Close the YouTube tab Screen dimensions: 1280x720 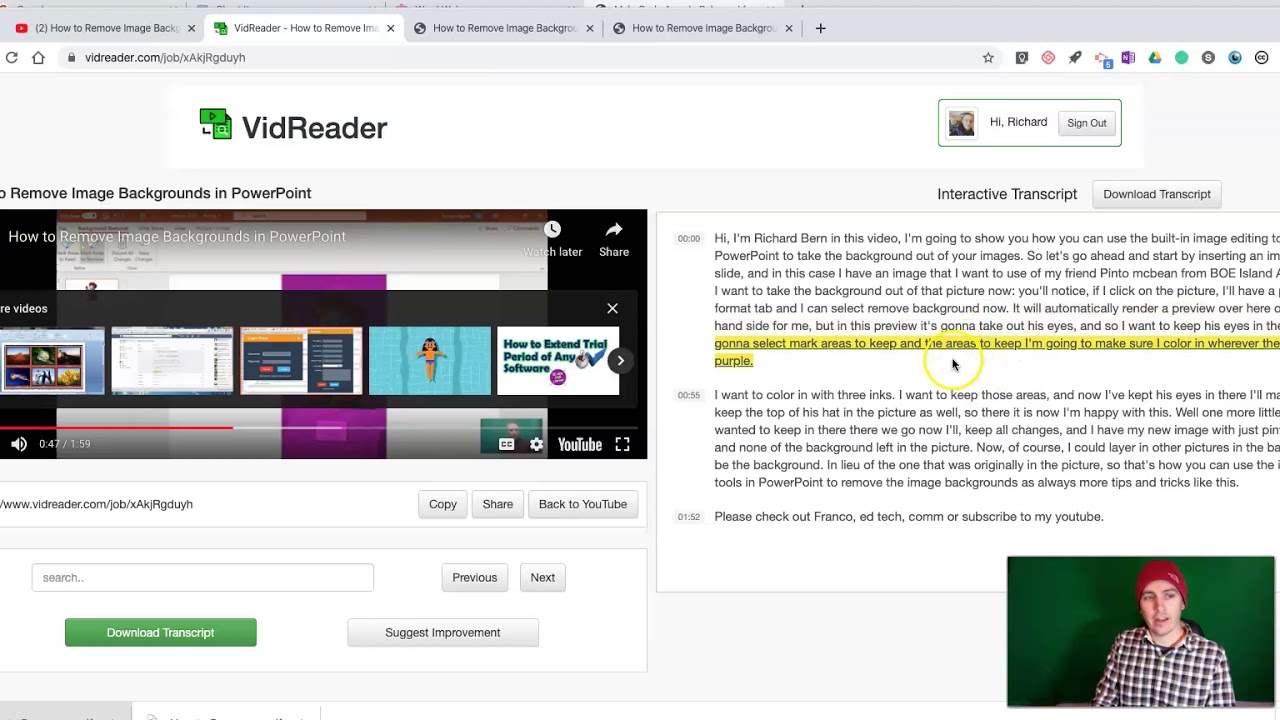191,28
